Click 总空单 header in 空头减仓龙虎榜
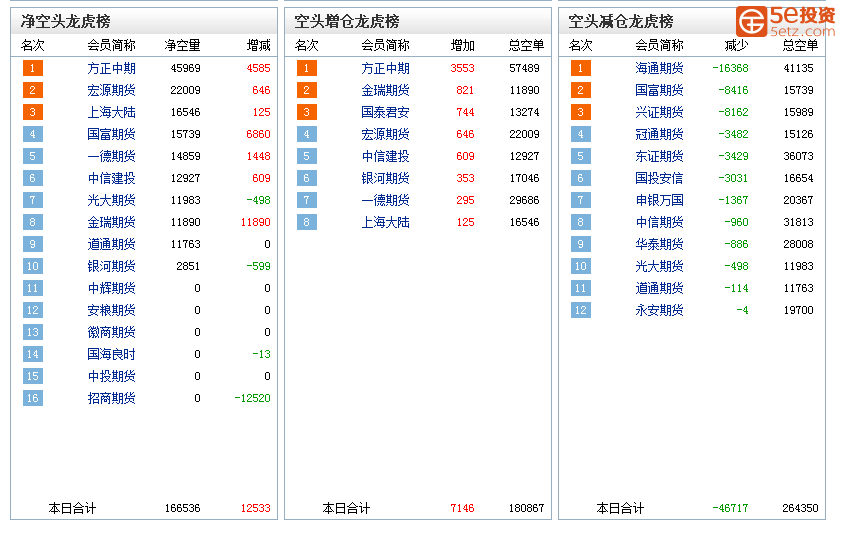 click(x=801, y=46)
